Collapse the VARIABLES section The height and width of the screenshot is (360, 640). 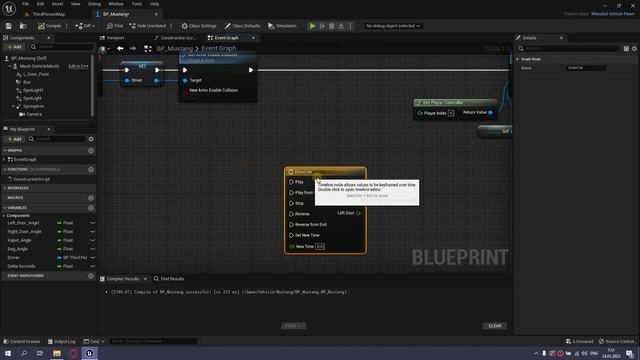4,208
